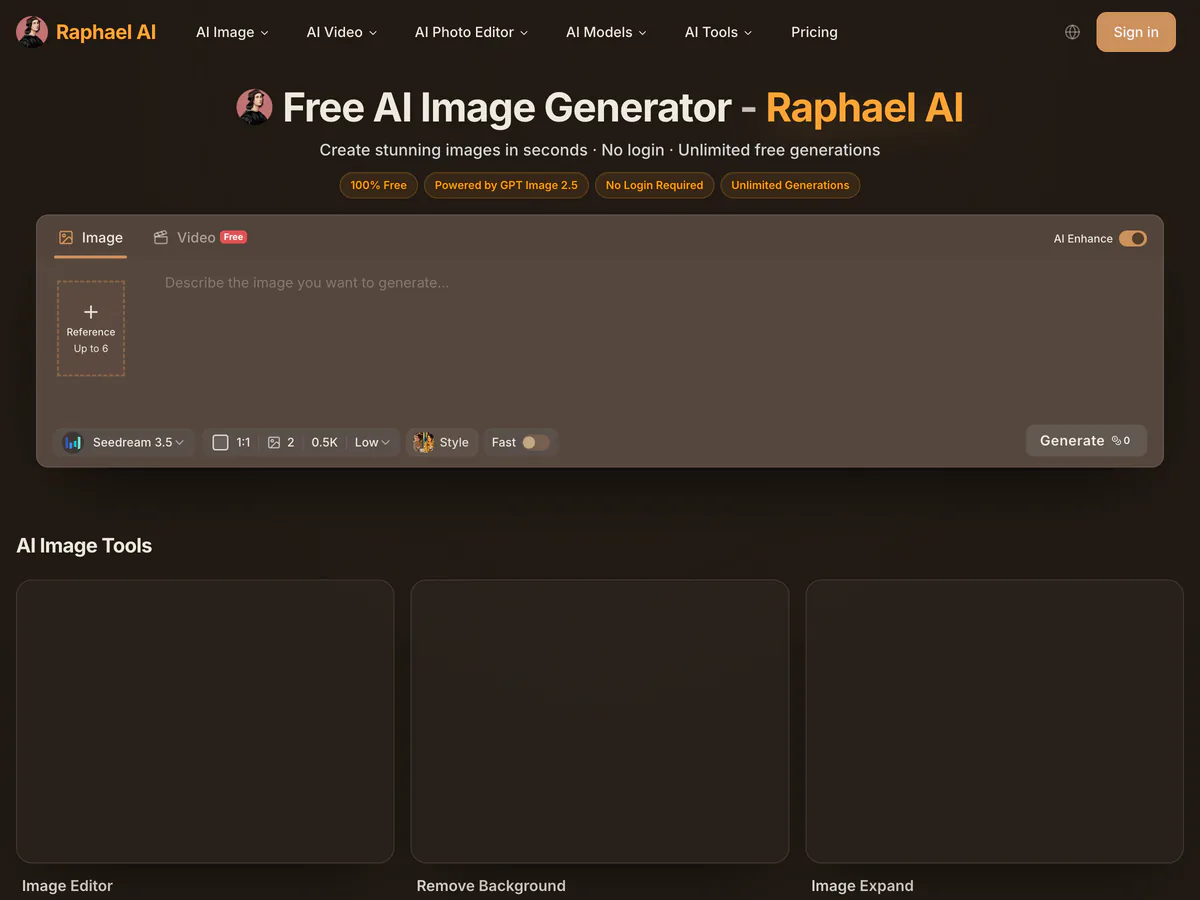Toggle the AI Enhance switch
This screenshot has width=1200, height=900.
coord(1133,238)
